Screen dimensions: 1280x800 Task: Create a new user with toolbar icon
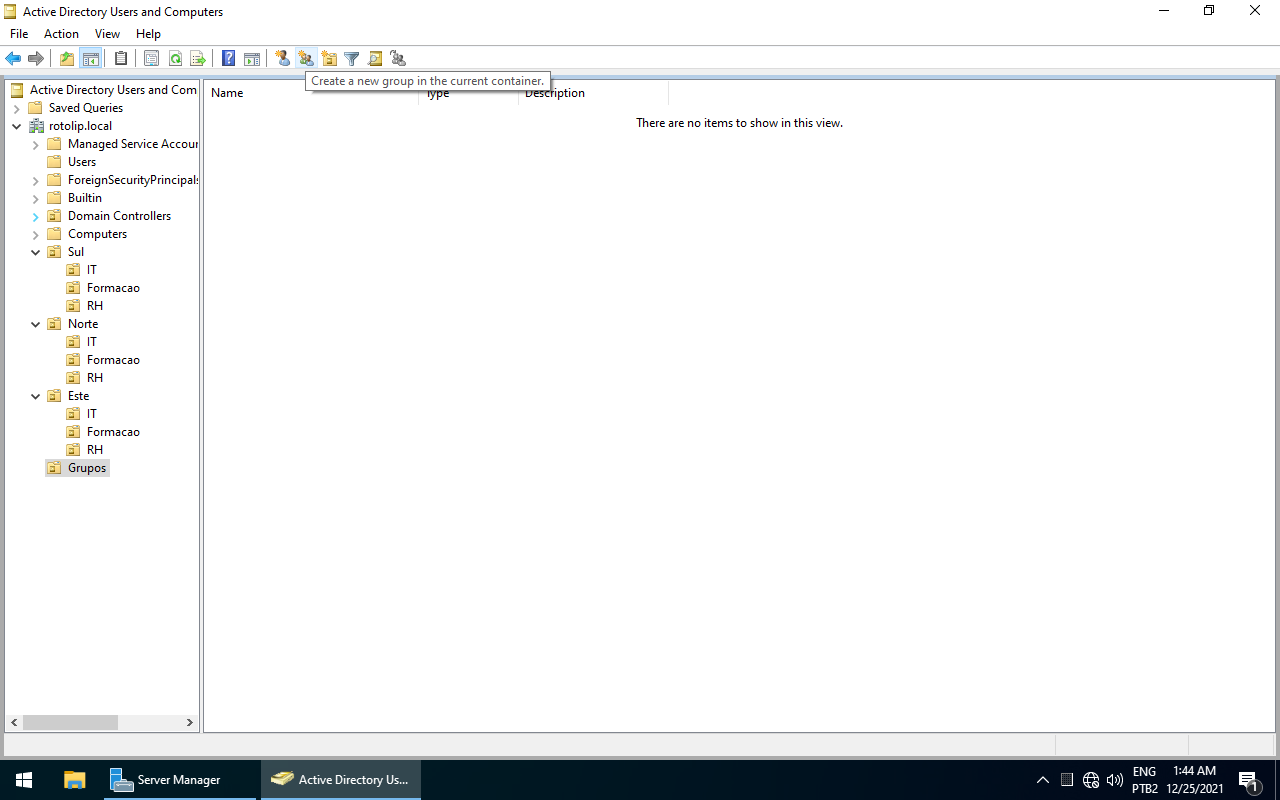pyautogui.click(x=283, y=59)
